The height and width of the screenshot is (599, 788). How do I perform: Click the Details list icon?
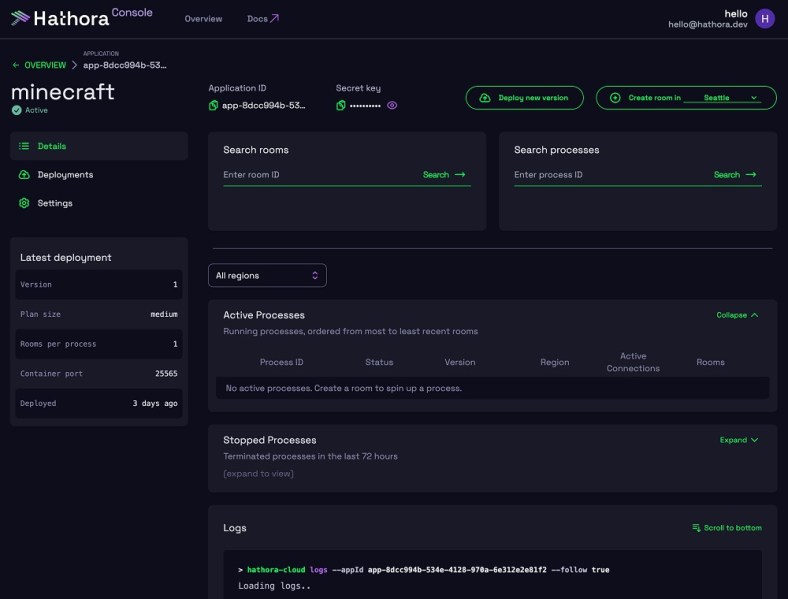point(24,146)
